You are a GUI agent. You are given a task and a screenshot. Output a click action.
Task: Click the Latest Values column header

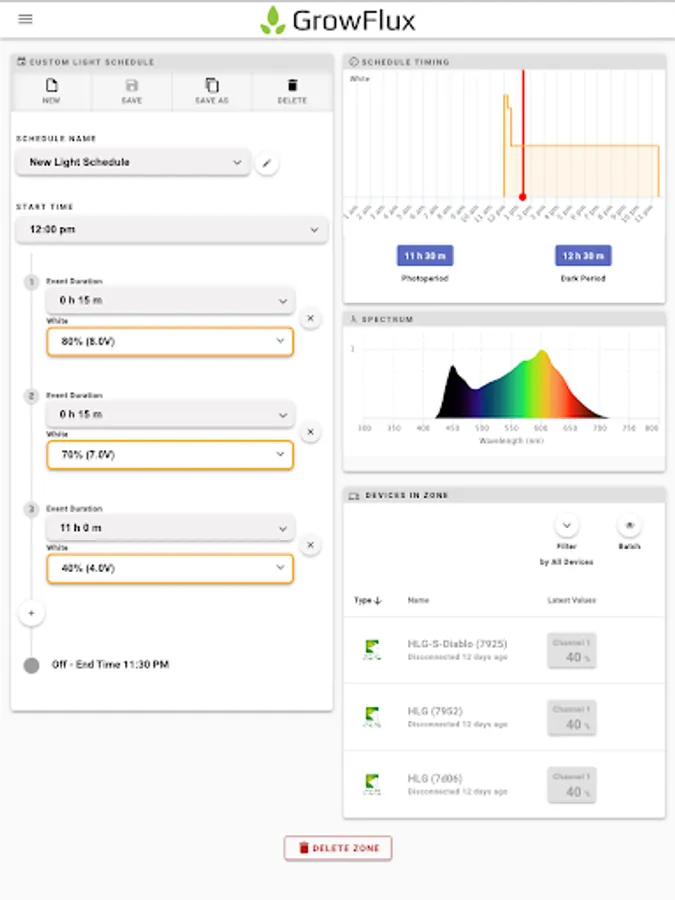click(x=572, y=600)
